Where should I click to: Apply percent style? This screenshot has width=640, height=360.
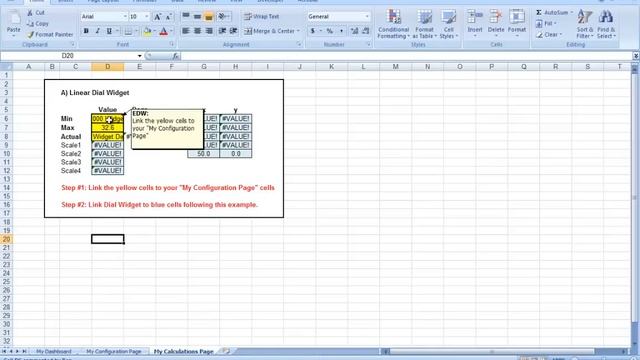[329, 31]
